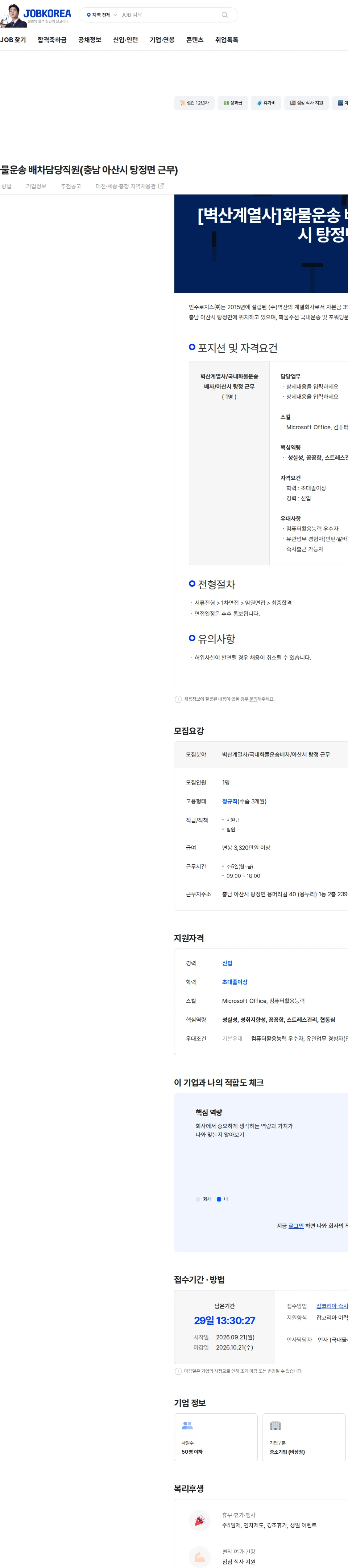Open the 콘텐츠 menu
Screen dimensions: 348x1568
[x=195, y=40]
